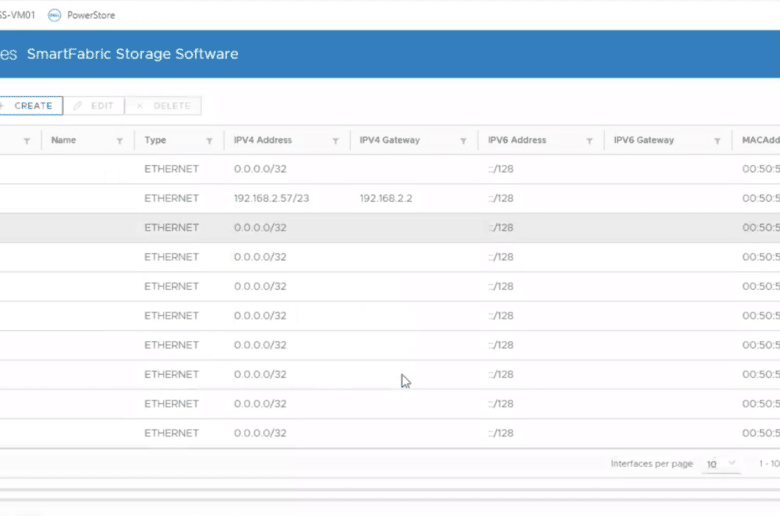The image size is (780, 516).
Task: Sort by IPV6 Address column header
Action: point(517,140)
